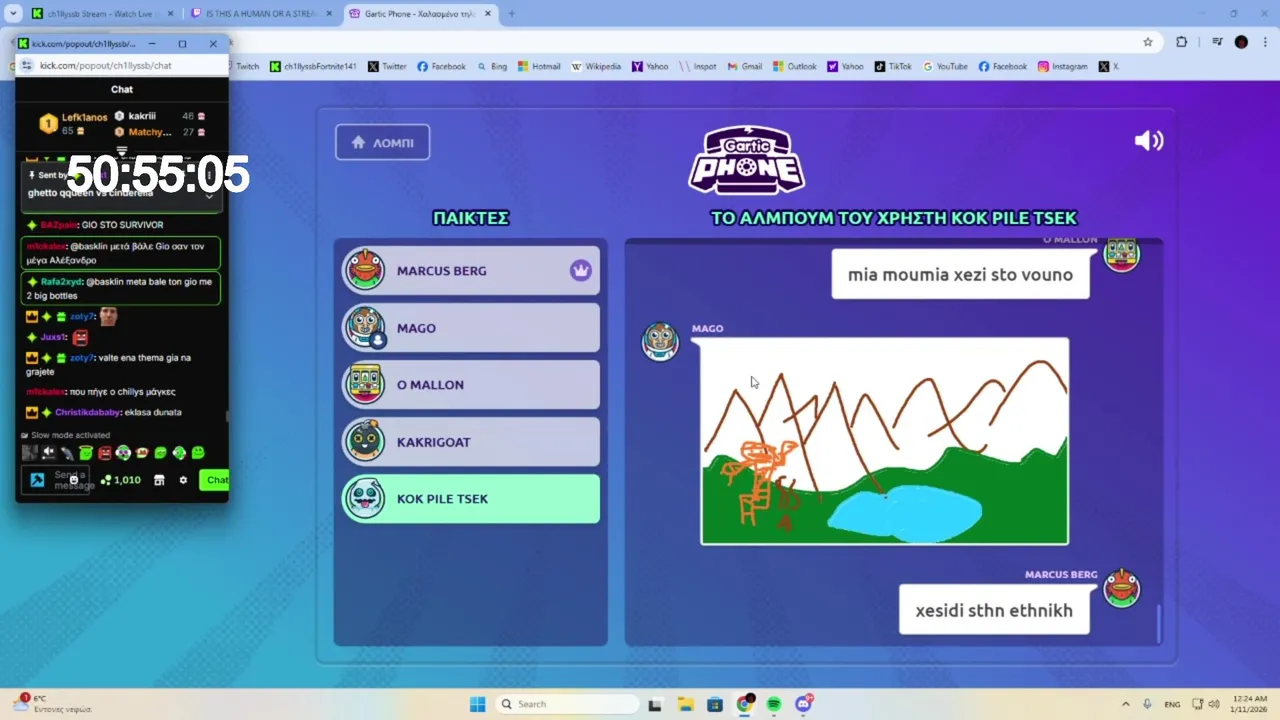1280x720 pixels.
Task: Click MAGO's mountain and lake drawing
Action: pyautogui.click(x=884, y=441)
